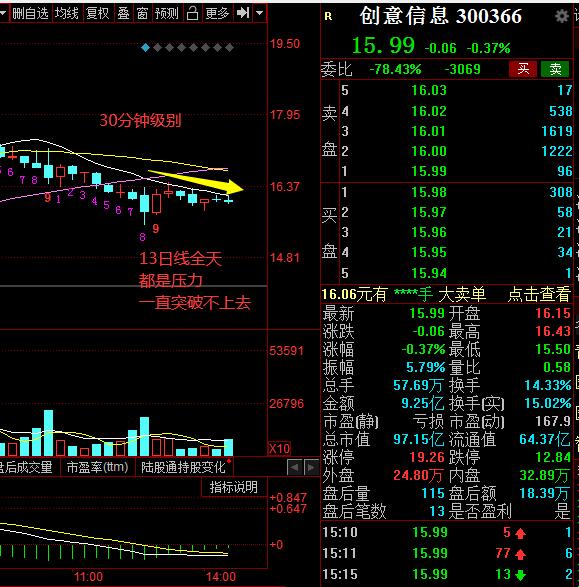The width and height of the screenshot is (579, 587).
Task: Click 点击查看 to view large sell orders
Action: click(x=539, y=295)
